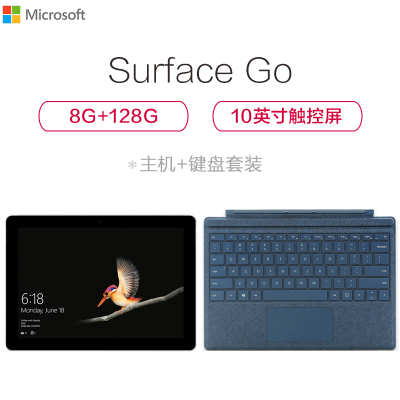Viewport: 400px width, 400px height.
Task: Click the cobalt blue keyboard cover
Action: [299, 280]
